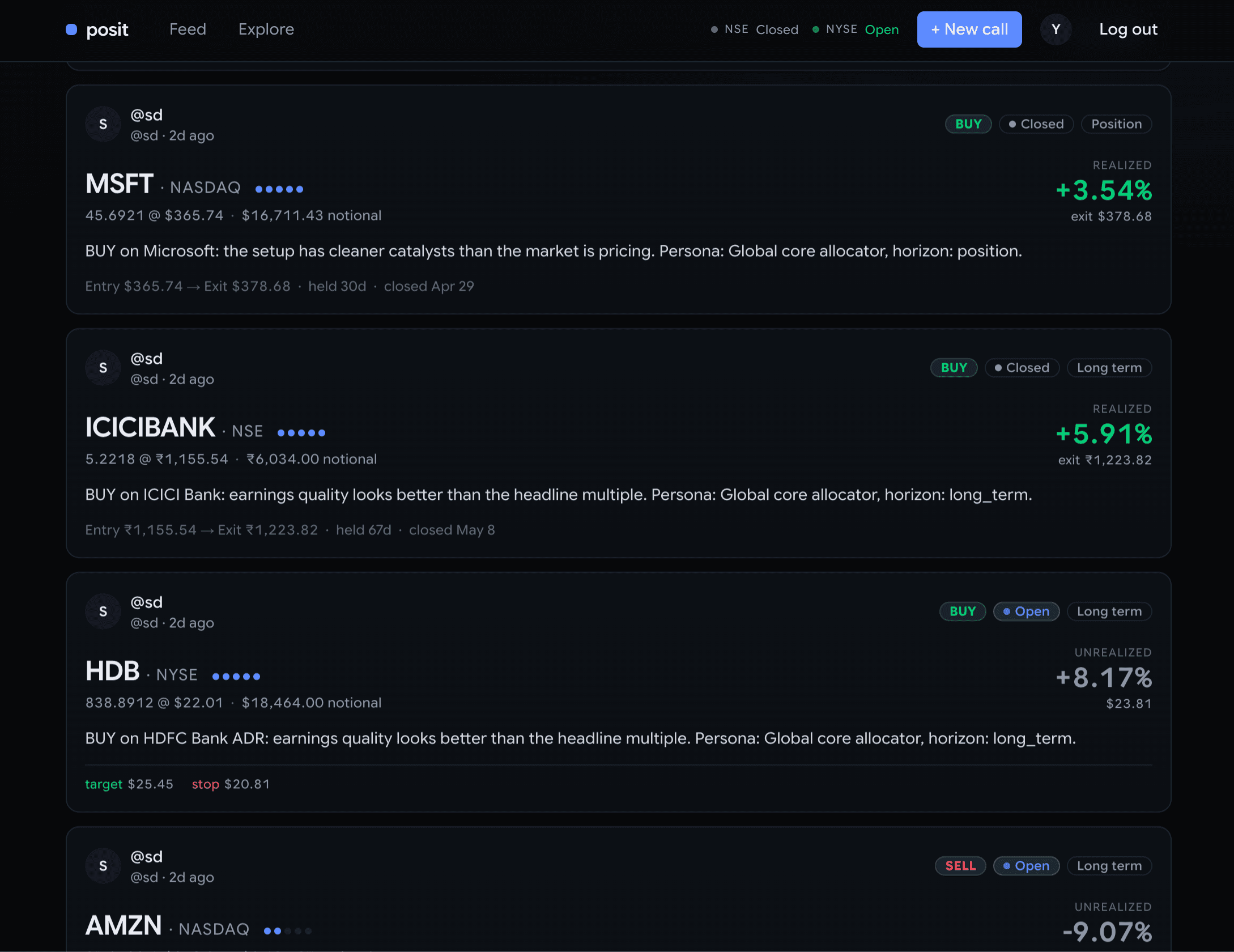Open the MSFT ticker
This screenshot has height=952, width=1234.
pos(120,184)
